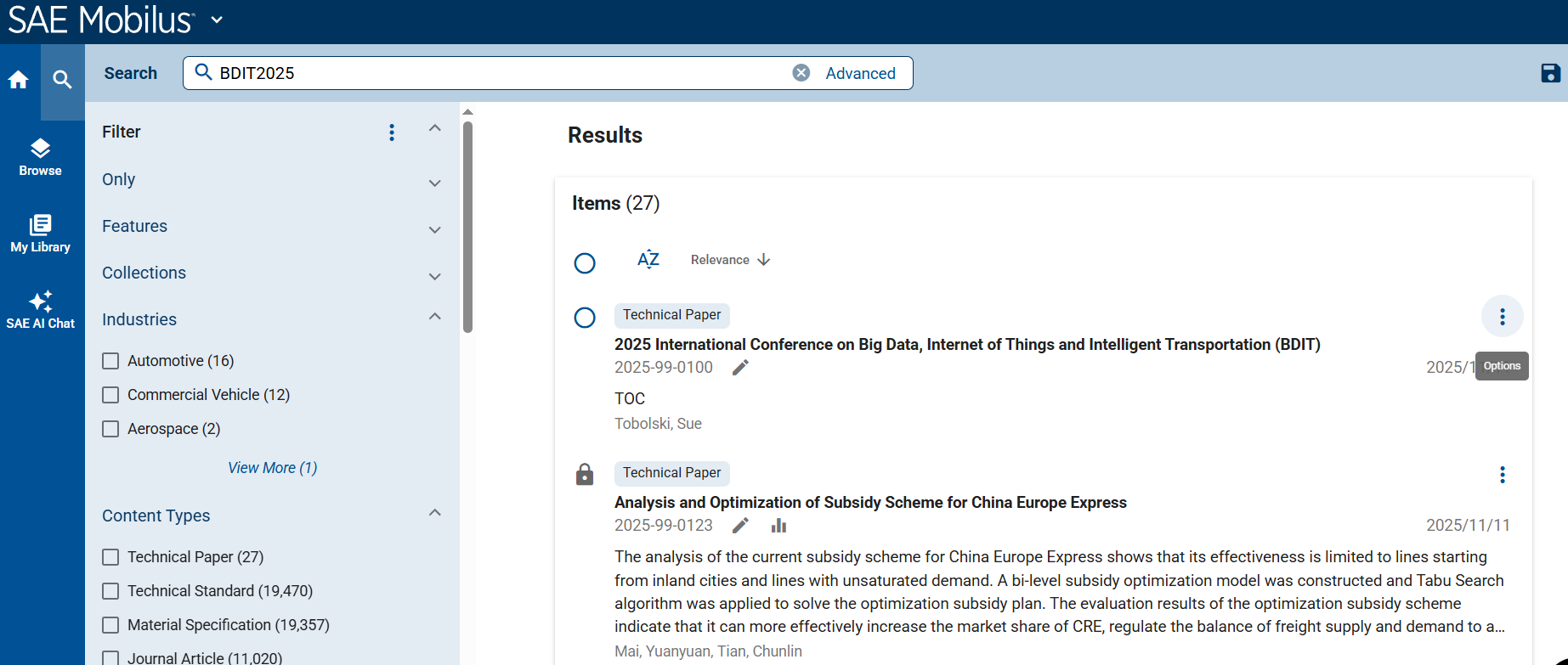Open metrics chart icon for 2025-99-0123

tap(778, 526)
